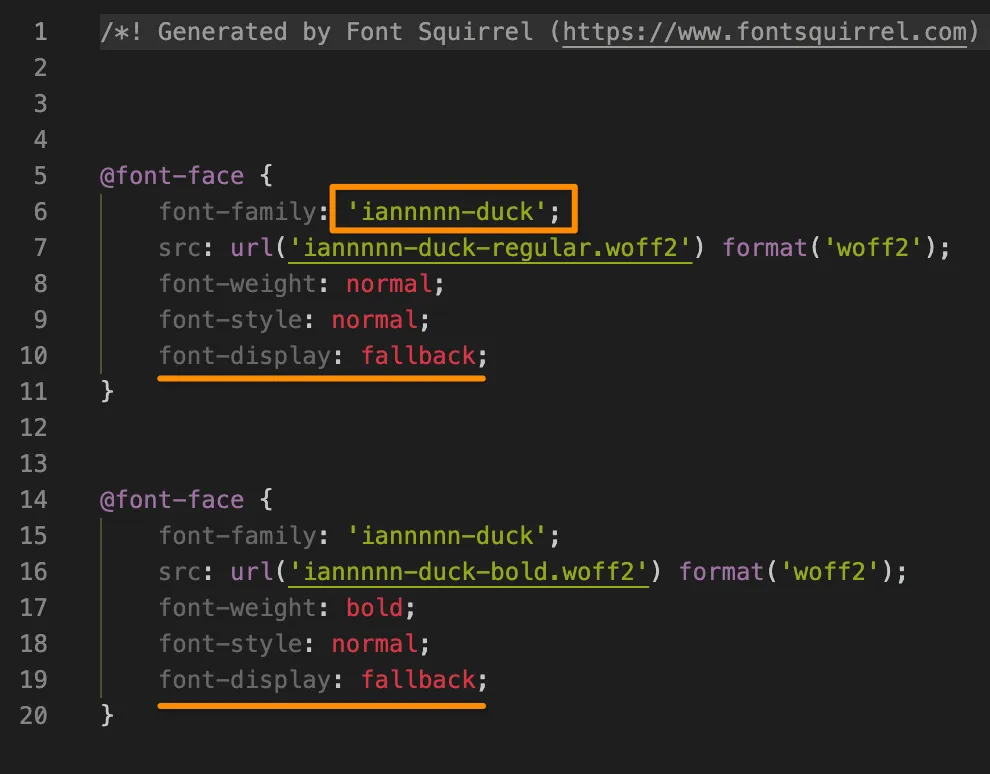Click the 'src' property on line 7
Screen dimensions: 990x774
coord(178,247)
